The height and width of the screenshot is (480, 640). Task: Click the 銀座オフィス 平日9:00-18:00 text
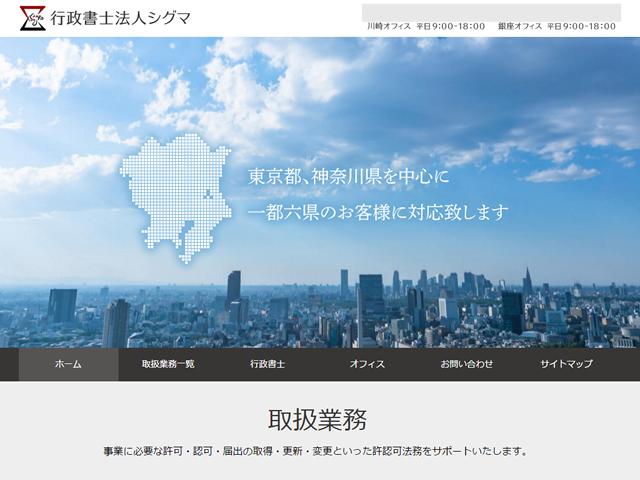557,27
